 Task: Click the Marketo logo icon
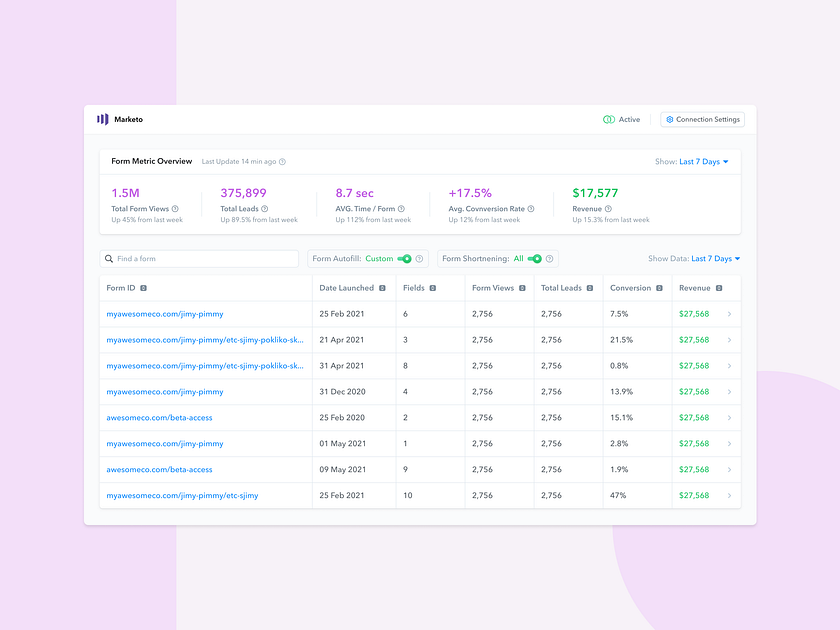click(x=104, y=119)
